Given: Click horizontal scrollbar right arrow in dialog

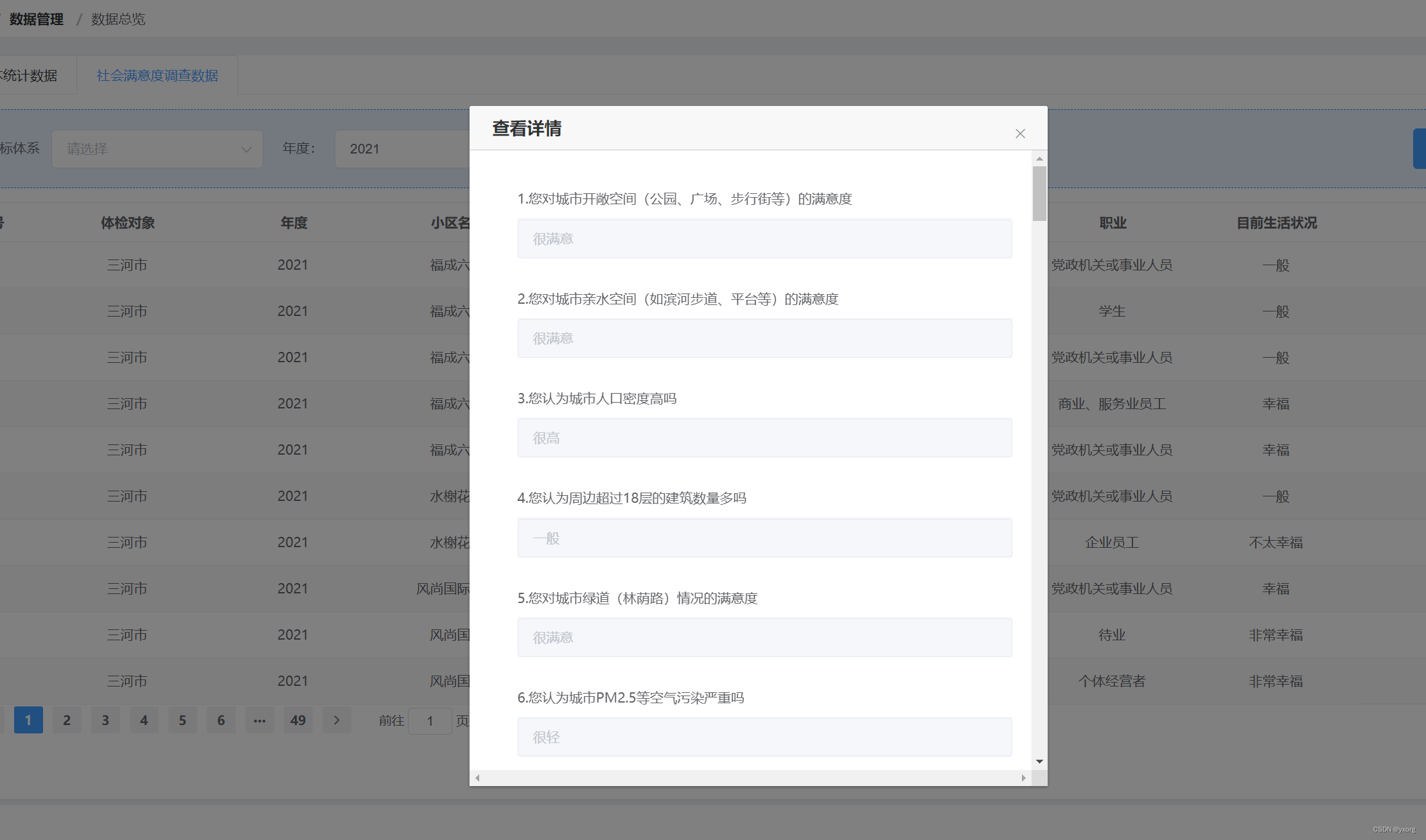Looking at the screenshot, I should 1023,778.
